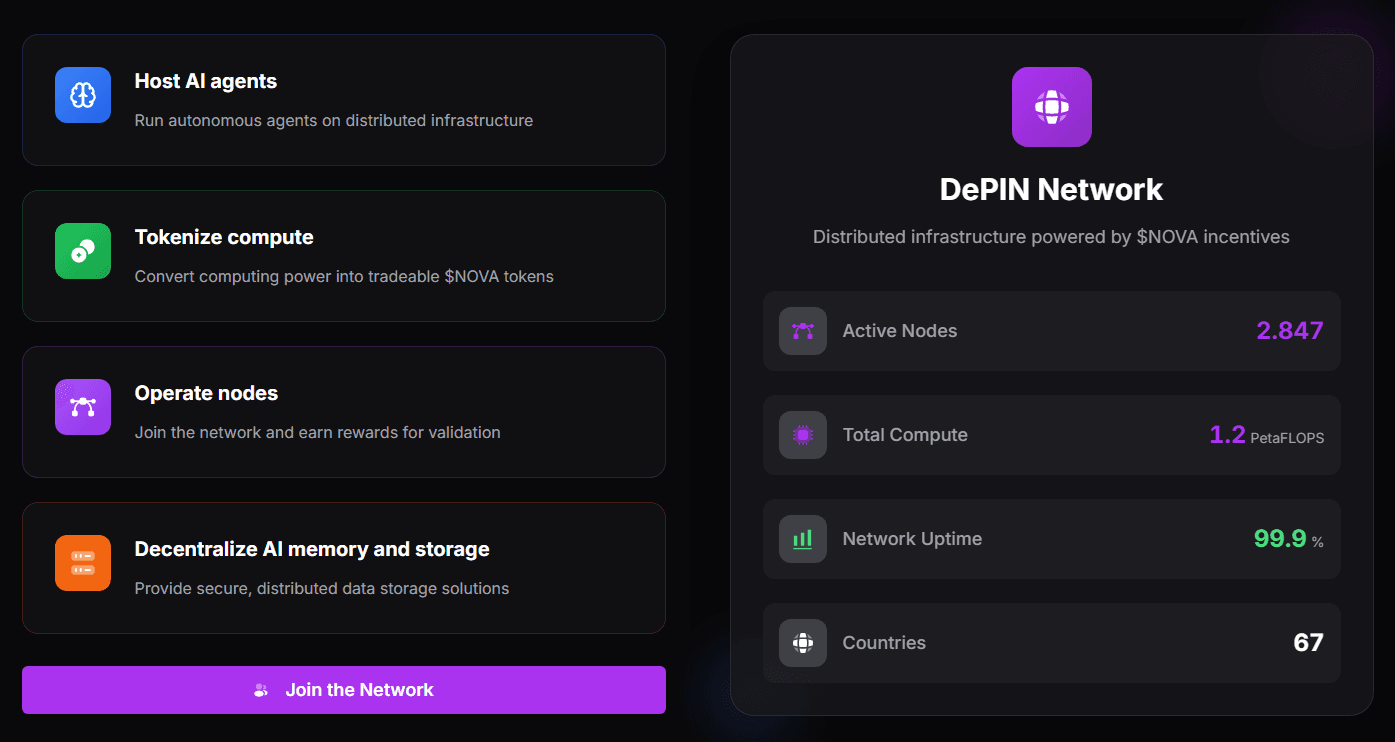Click subtitle 'Distributed infrastructure powered by $NOVA incentives'
1395x742 pixels.
coord(1051,237)
